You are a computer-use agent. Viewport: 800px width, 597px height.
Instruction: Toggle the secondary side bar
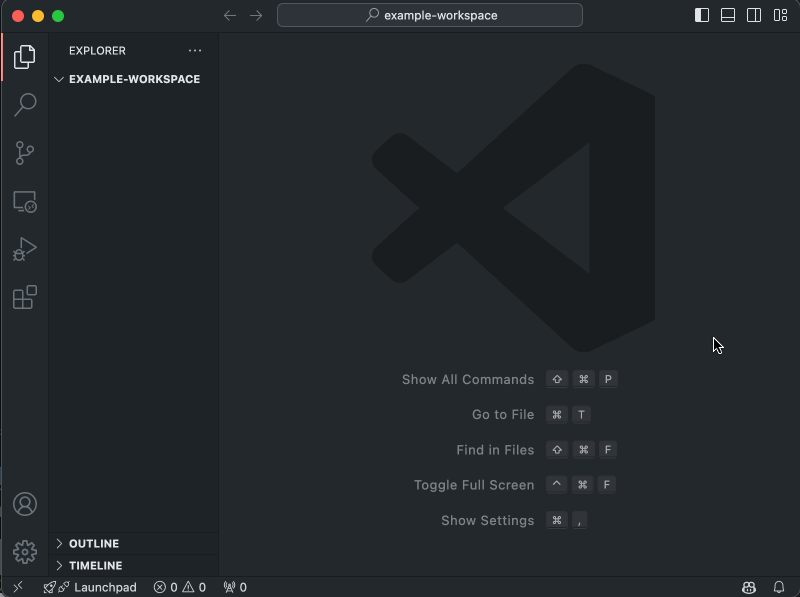(x=754, y=15)
